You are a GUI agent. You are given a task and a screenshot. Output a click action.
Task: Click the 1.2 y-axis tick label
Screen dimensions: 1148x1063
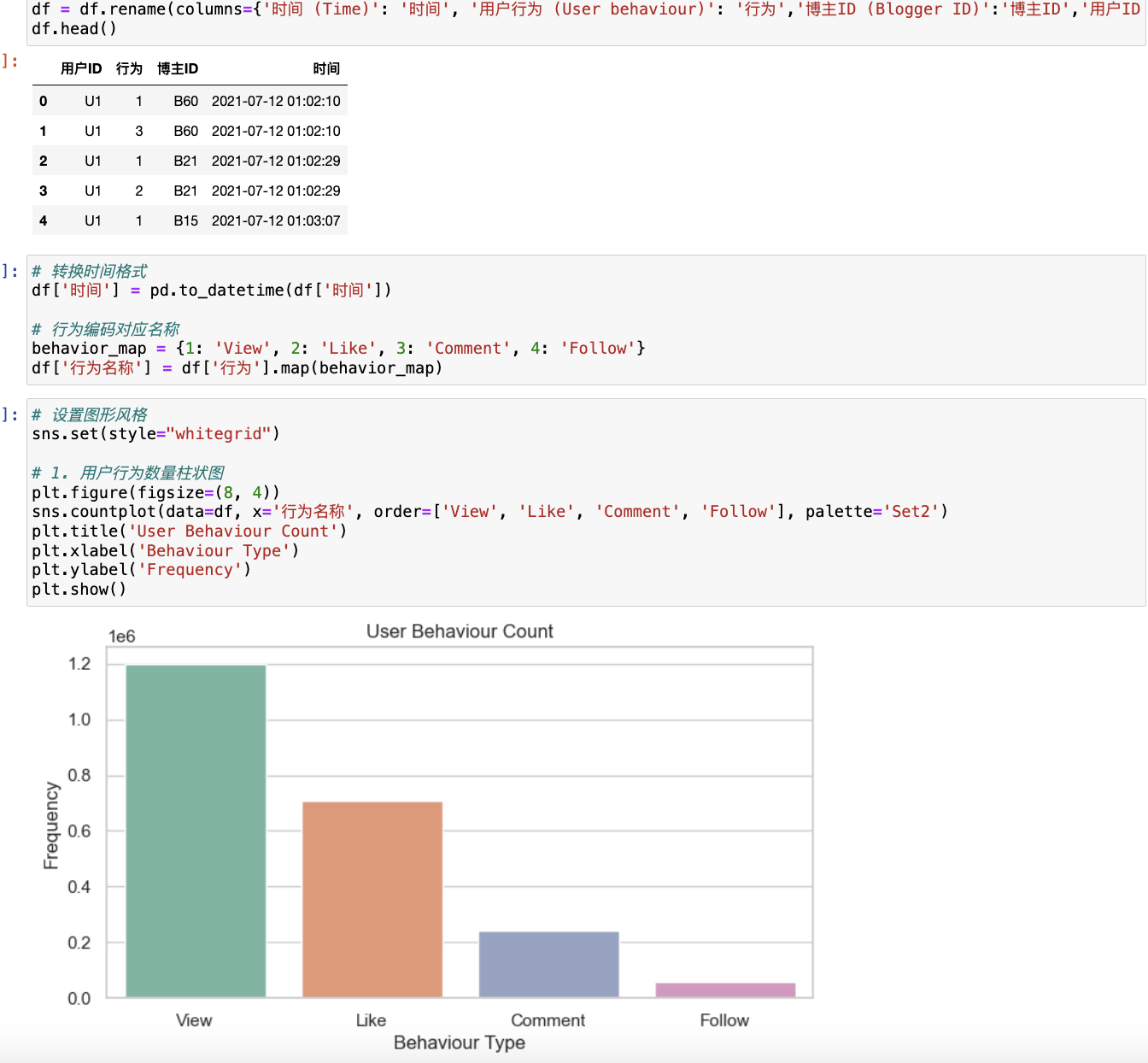coord(79,664)
